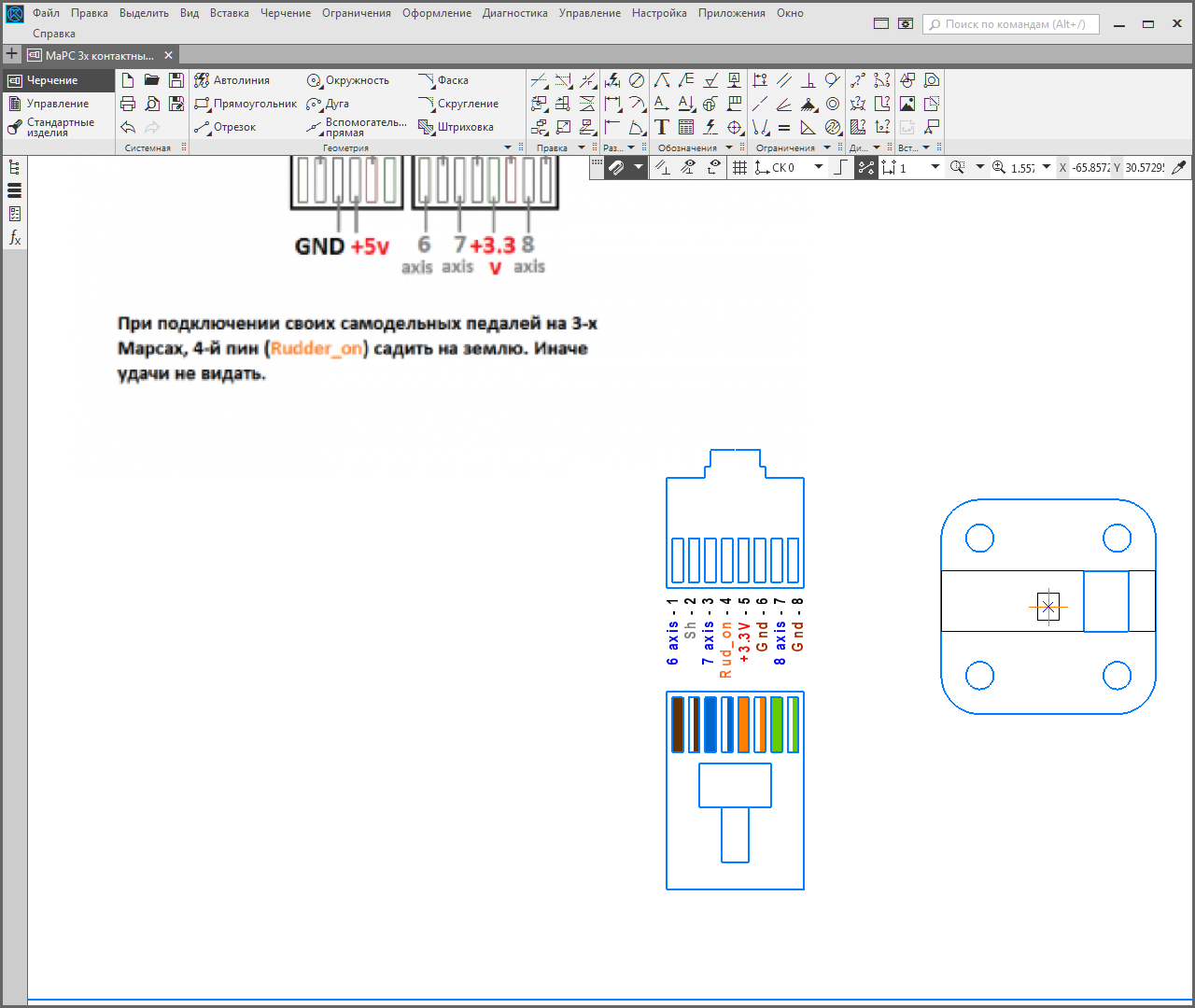Click the save document floppy icon
The height and width of the screenshot is (1008, 1195).
click(176, 80)
